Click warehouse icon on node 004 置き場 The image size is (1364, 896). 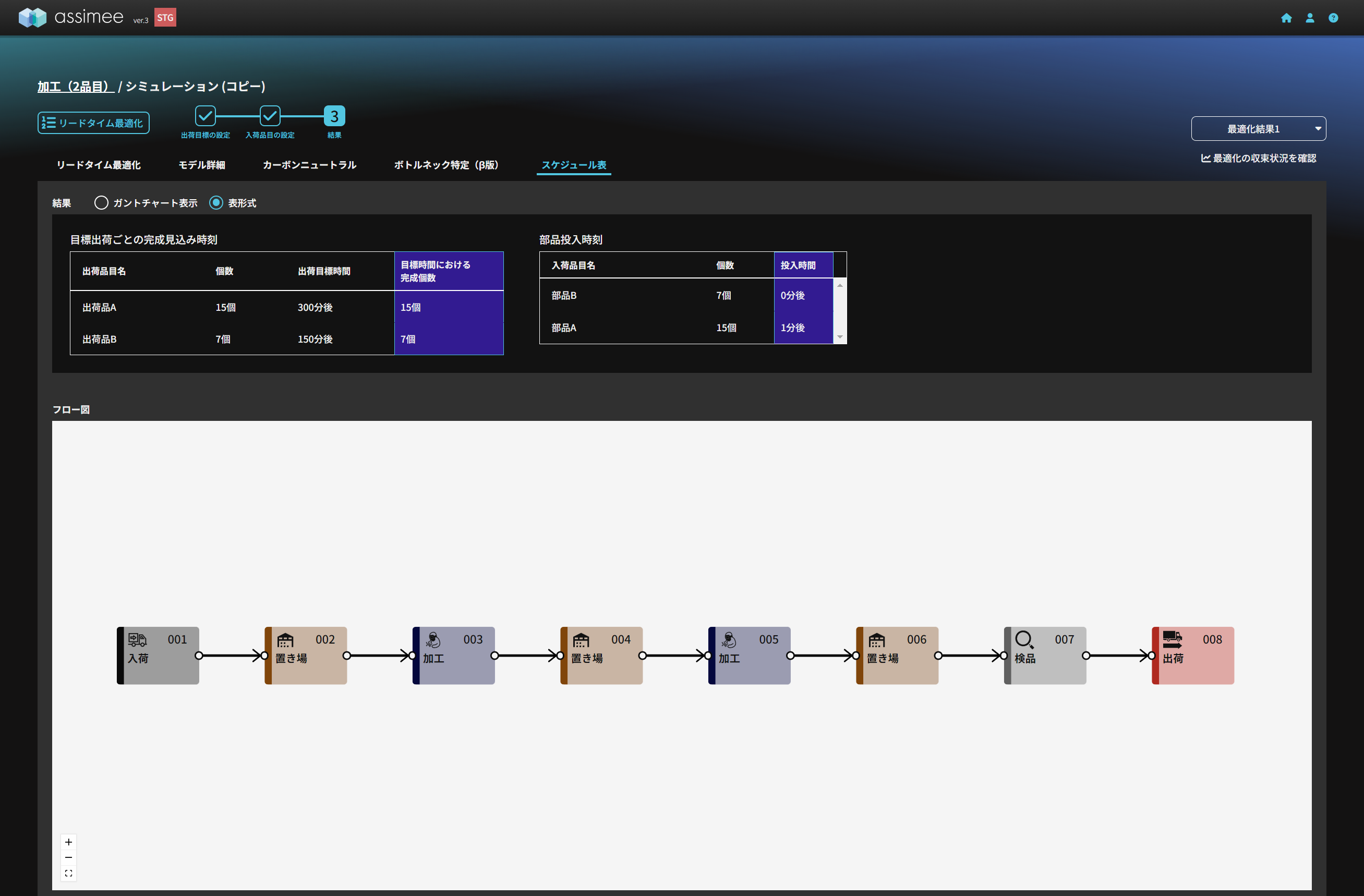point(581,639)
